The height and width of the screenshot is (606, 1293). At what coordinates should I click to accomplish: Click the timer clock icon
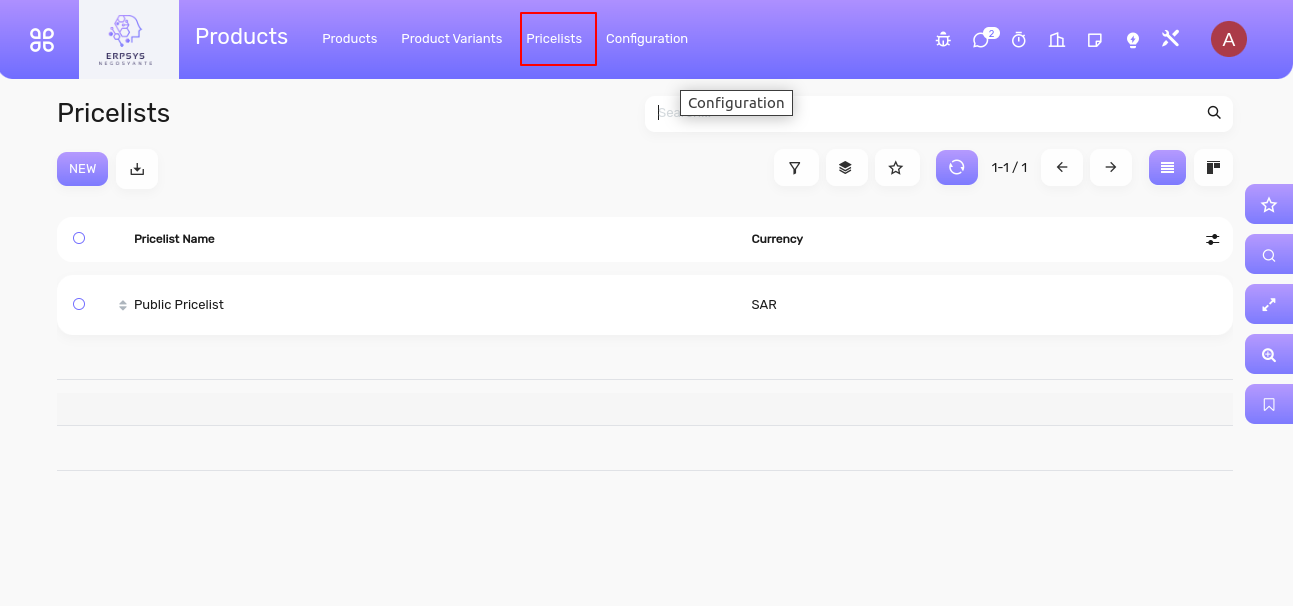(1019, 40)
